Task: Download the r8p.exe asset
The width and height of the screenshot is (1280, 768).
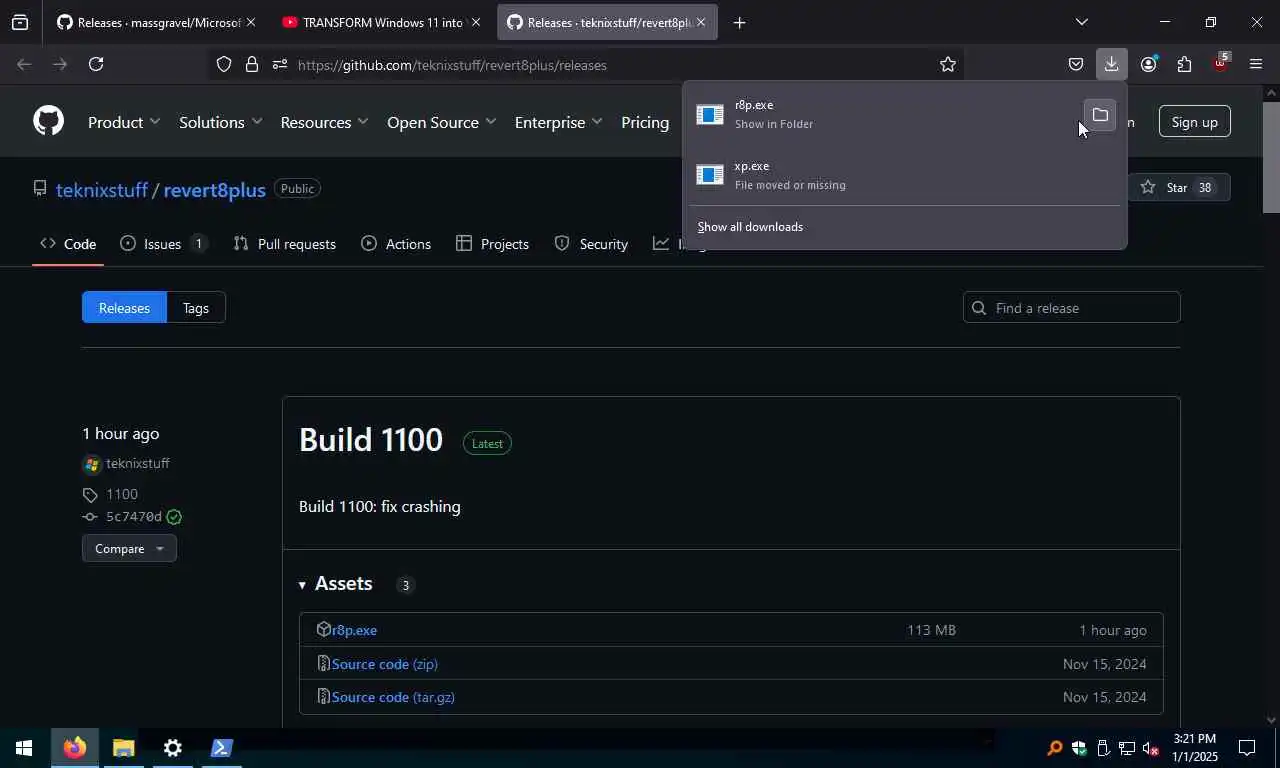Action: click(354, 630)
